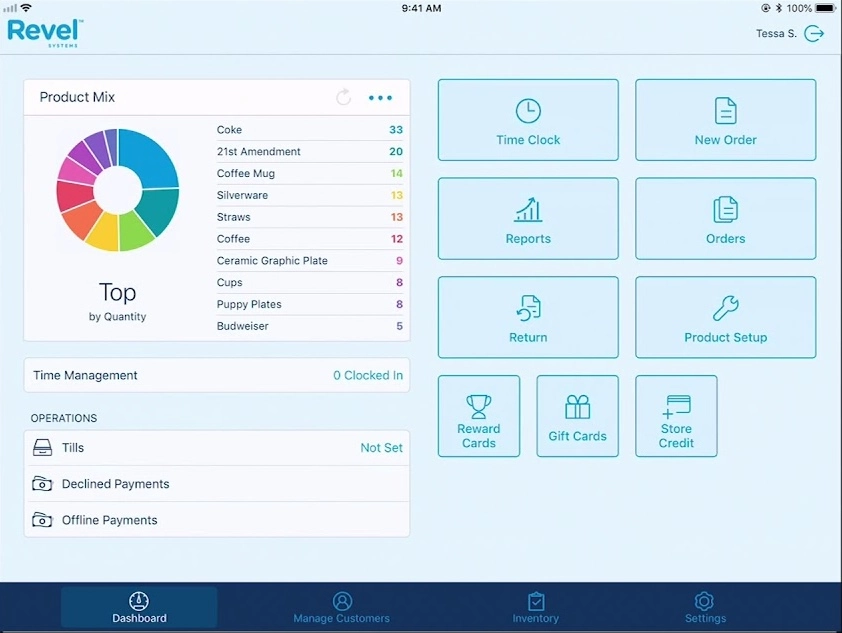Click the Tessa S. user name
Screen dimensions: 842x633
pos(776,33)
